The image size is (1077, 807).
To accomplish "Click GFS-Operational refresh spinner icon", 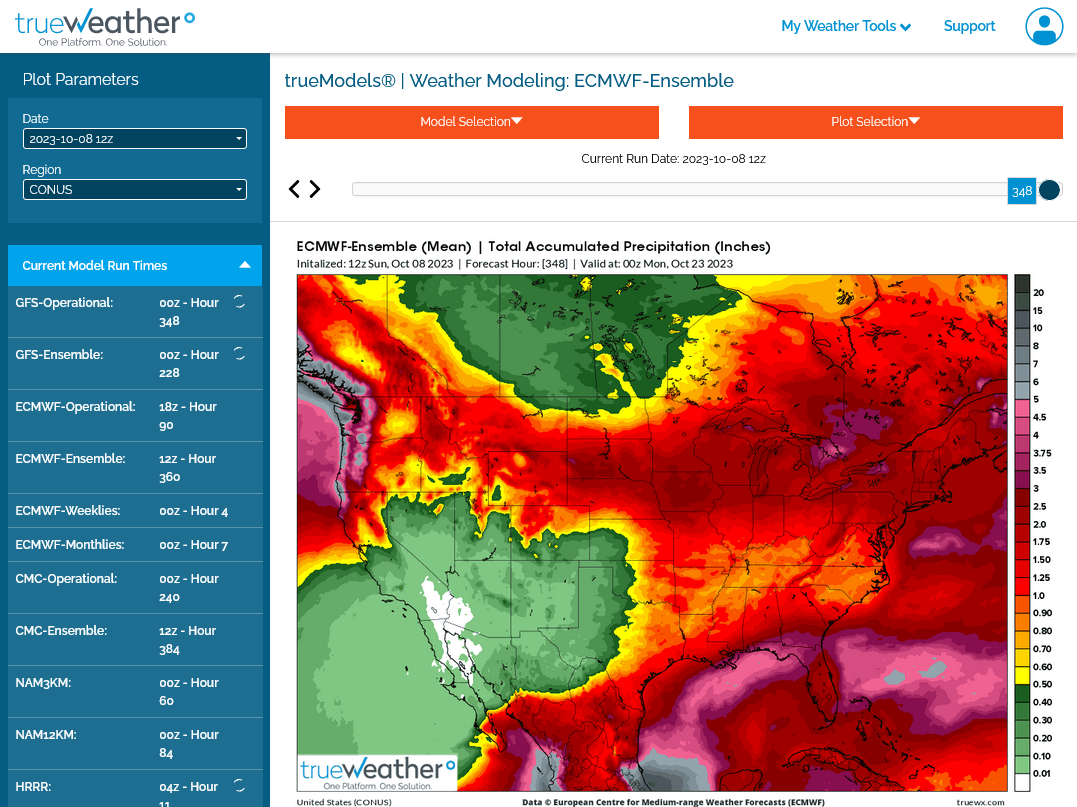I will (x=239, y=302).
